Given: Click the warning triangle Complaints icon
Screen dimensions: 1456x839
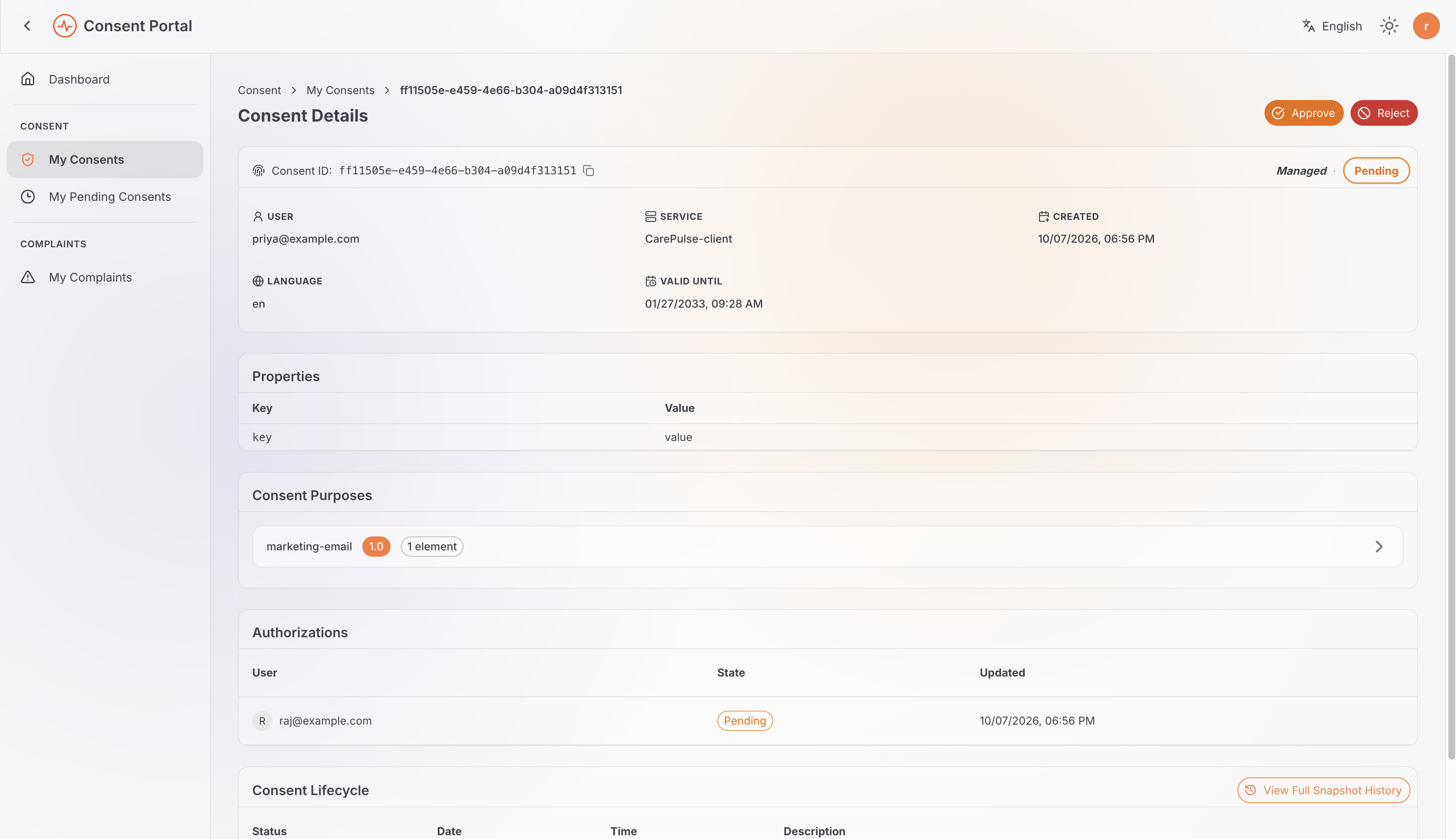Looking at the screenshot, I should 28,277.
